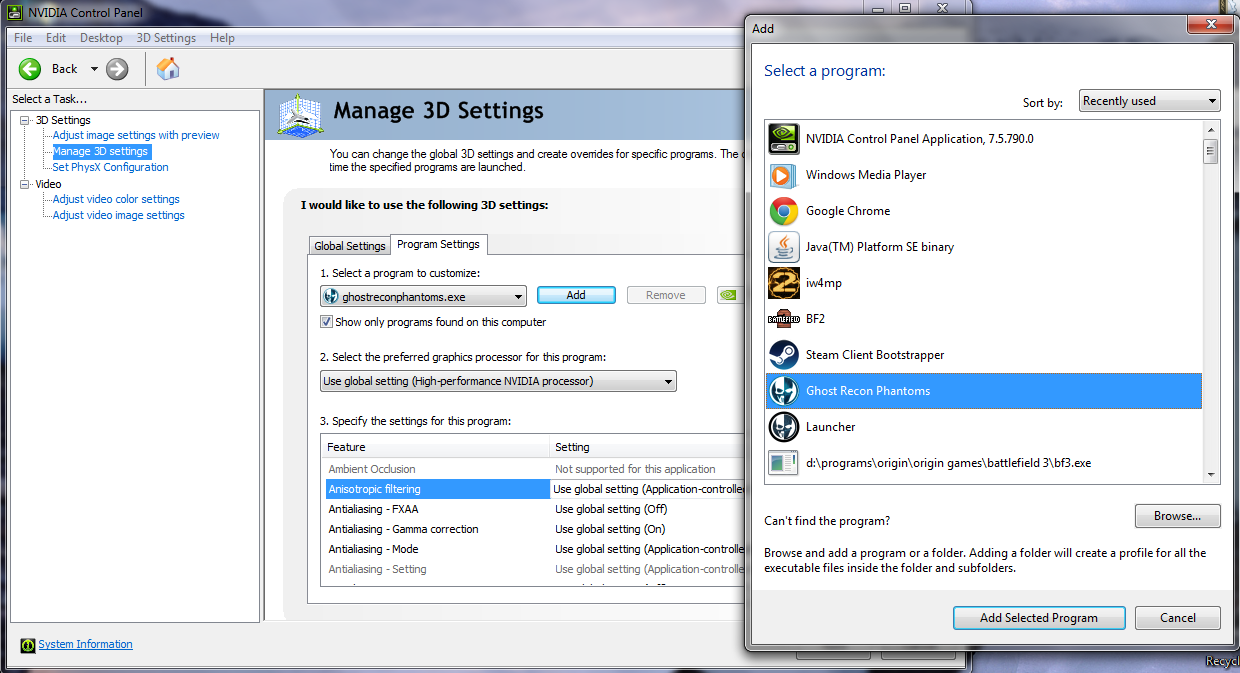Open the Home icon in toolbar

pyautogui.click(x=169, y=69)
